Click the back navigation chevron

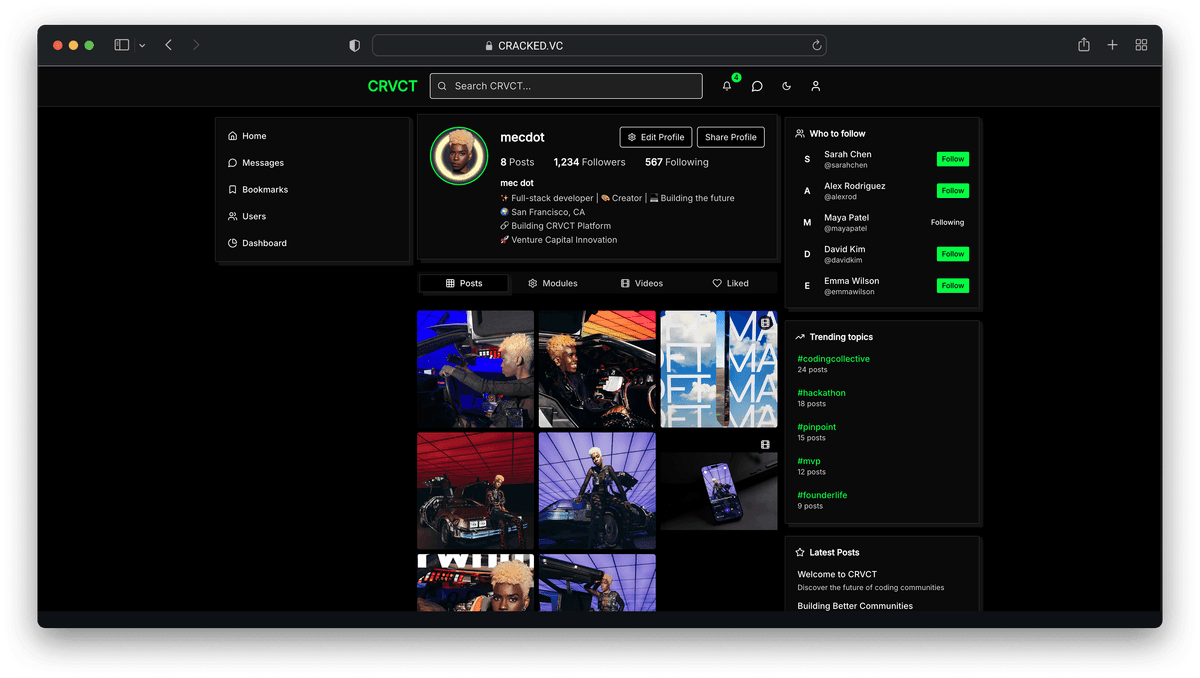(168, 45)
